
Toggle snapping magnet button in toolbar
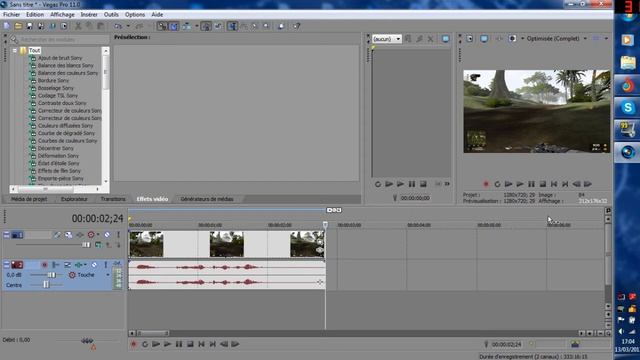pos(162,26)
